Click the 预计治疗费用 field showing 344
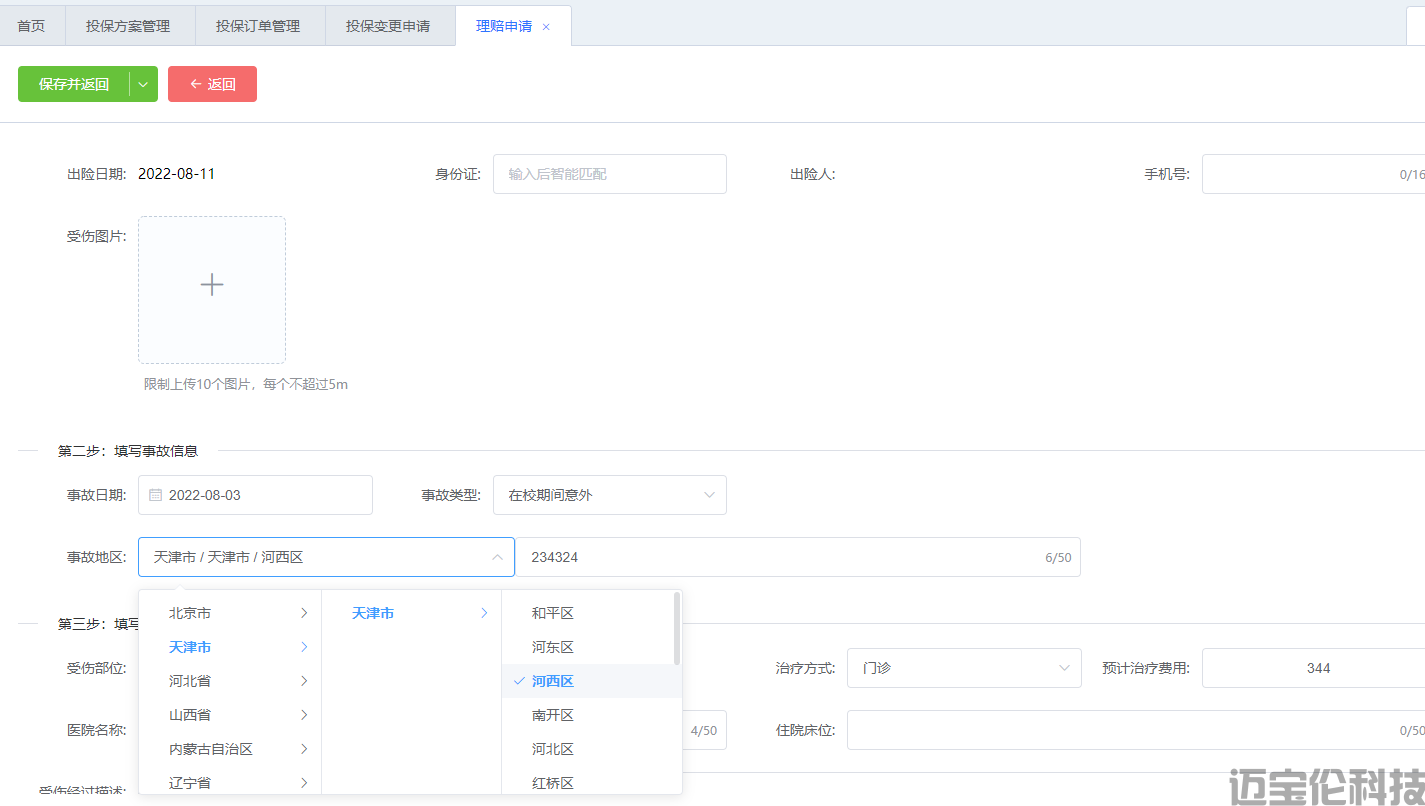Viewport: 1425px width, 806px height. pos(1313,668)
